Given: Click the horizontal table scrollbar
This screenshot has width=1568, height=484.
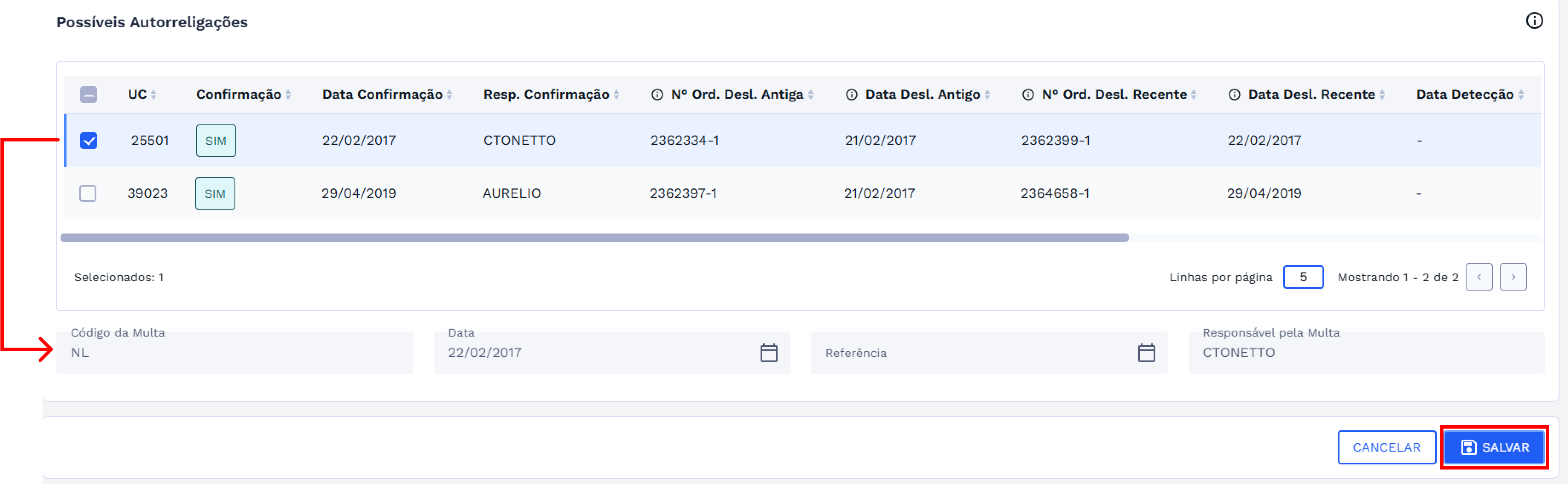Looking at the screenshot, I should tap(594, 238).
